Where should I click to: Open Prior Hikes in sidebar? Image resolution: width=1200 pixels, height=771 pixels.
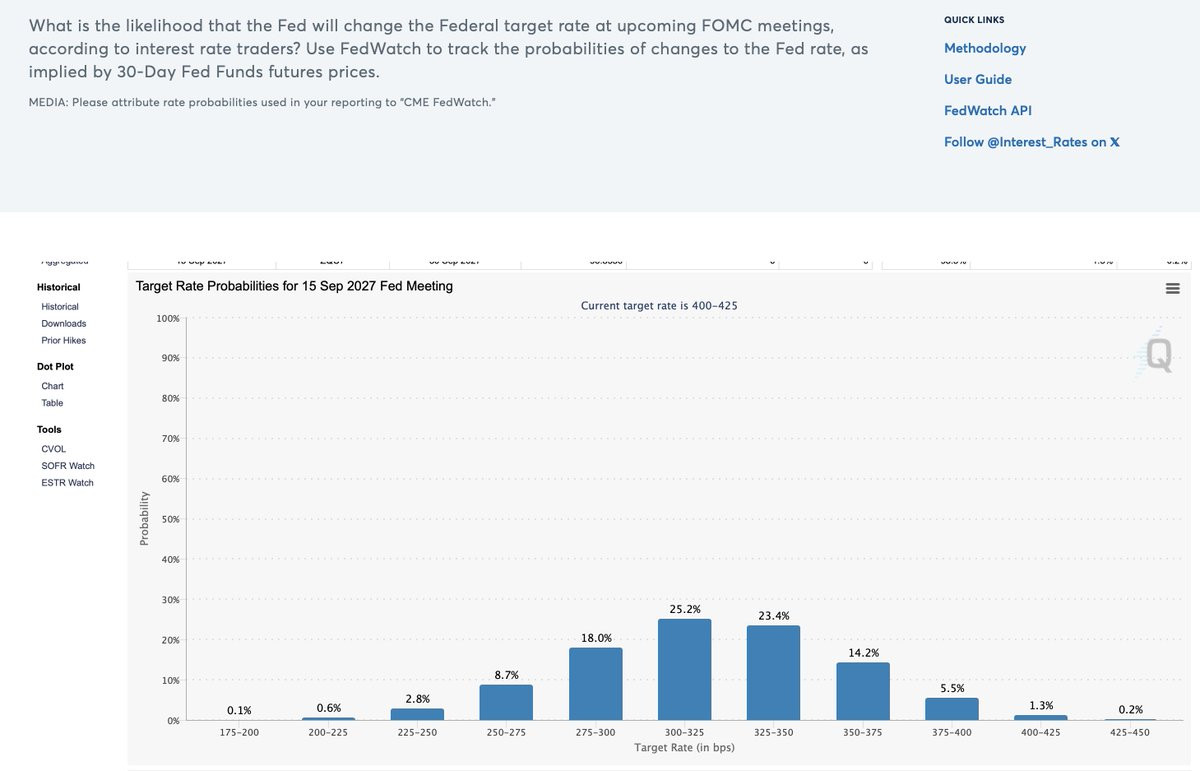64,341
